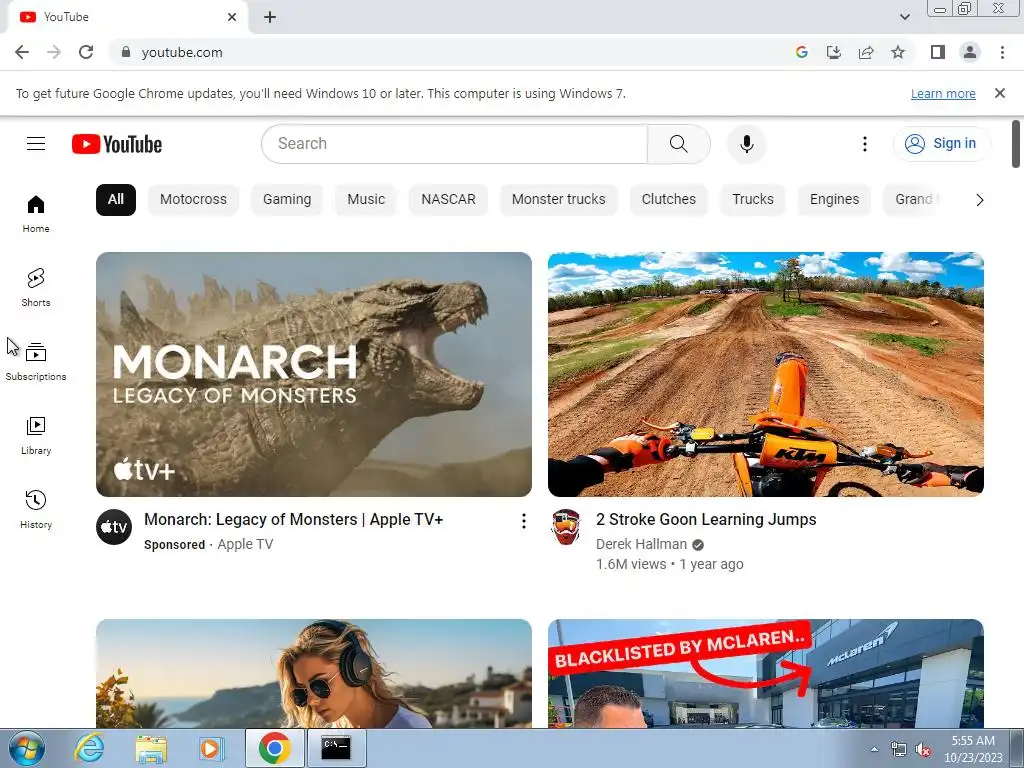
Task: Open the Monarch Godzilla thumbnail
Action: (x=313, y=374)
